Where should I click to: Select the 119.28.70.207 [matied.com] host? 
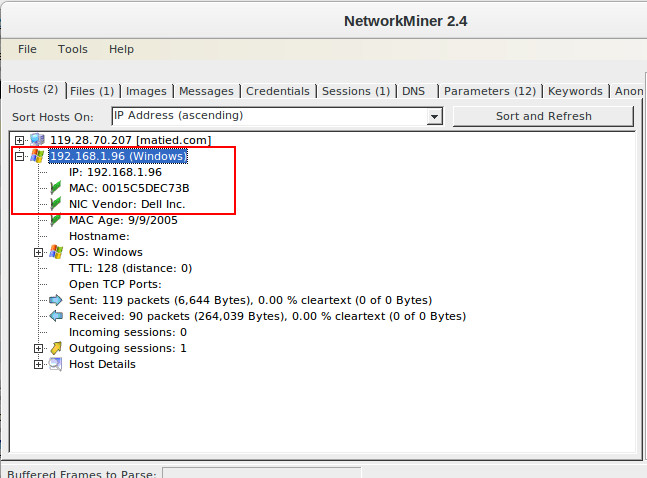click(x=130, y=140)
